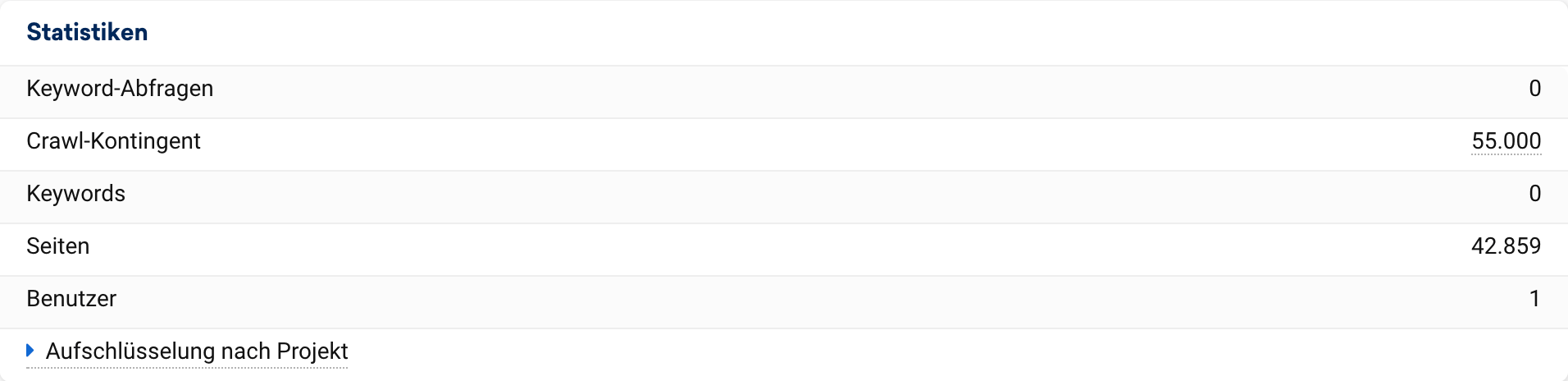Click the Statistiken panel header bar
Screen dimensions: 1568x381
click(x=784, y=33)
